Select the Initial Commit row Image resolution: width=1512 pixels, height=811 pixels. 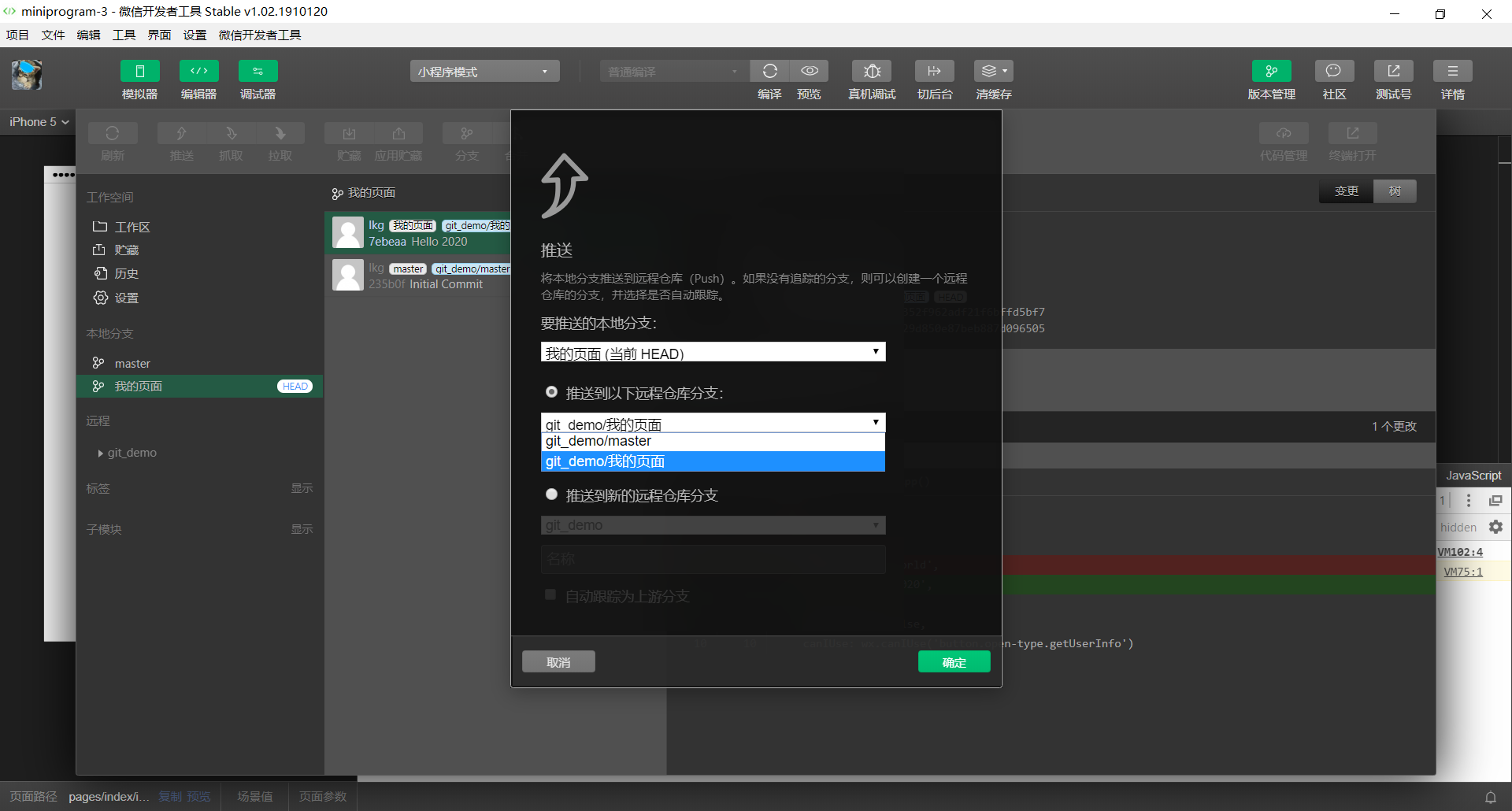coord(418,276)
